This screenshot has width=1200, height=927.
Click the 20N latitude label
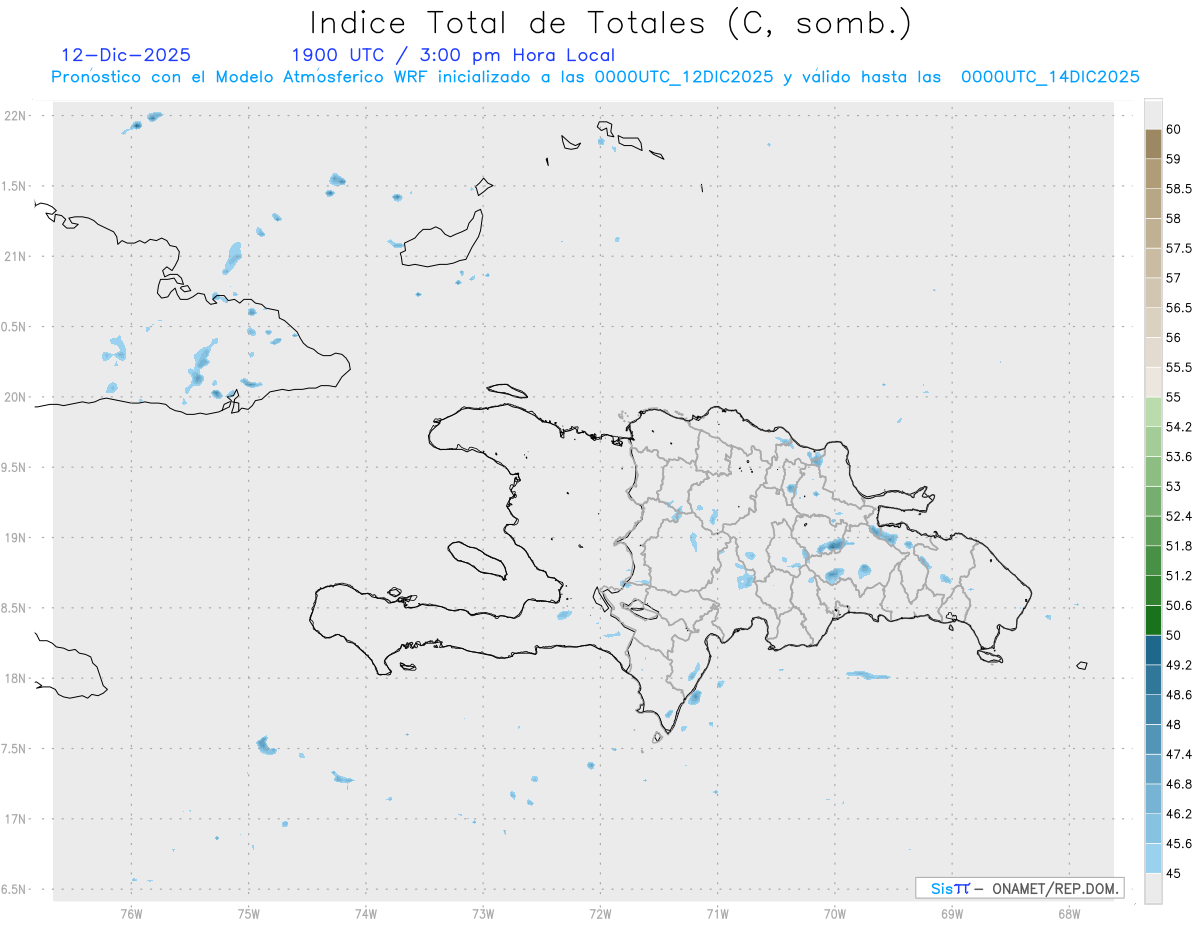point(17,397)
